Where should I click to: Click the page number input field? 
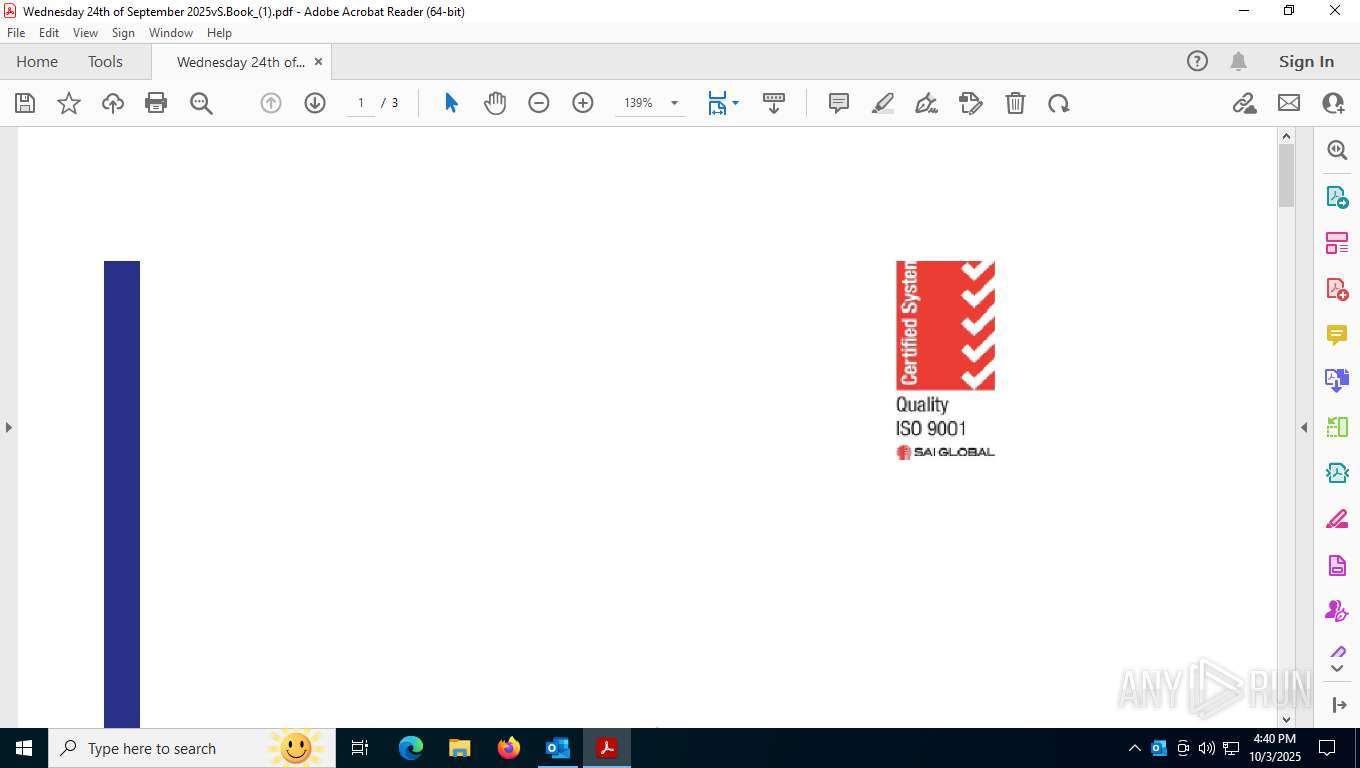(x=361, y=103)
